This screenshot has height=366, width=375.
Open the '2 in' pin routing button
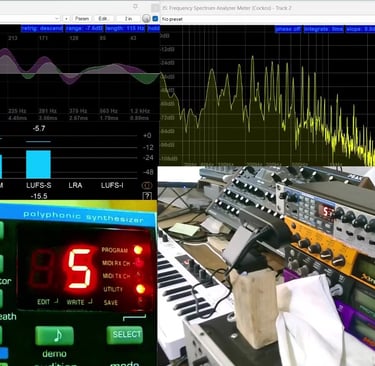coord(128,19)
